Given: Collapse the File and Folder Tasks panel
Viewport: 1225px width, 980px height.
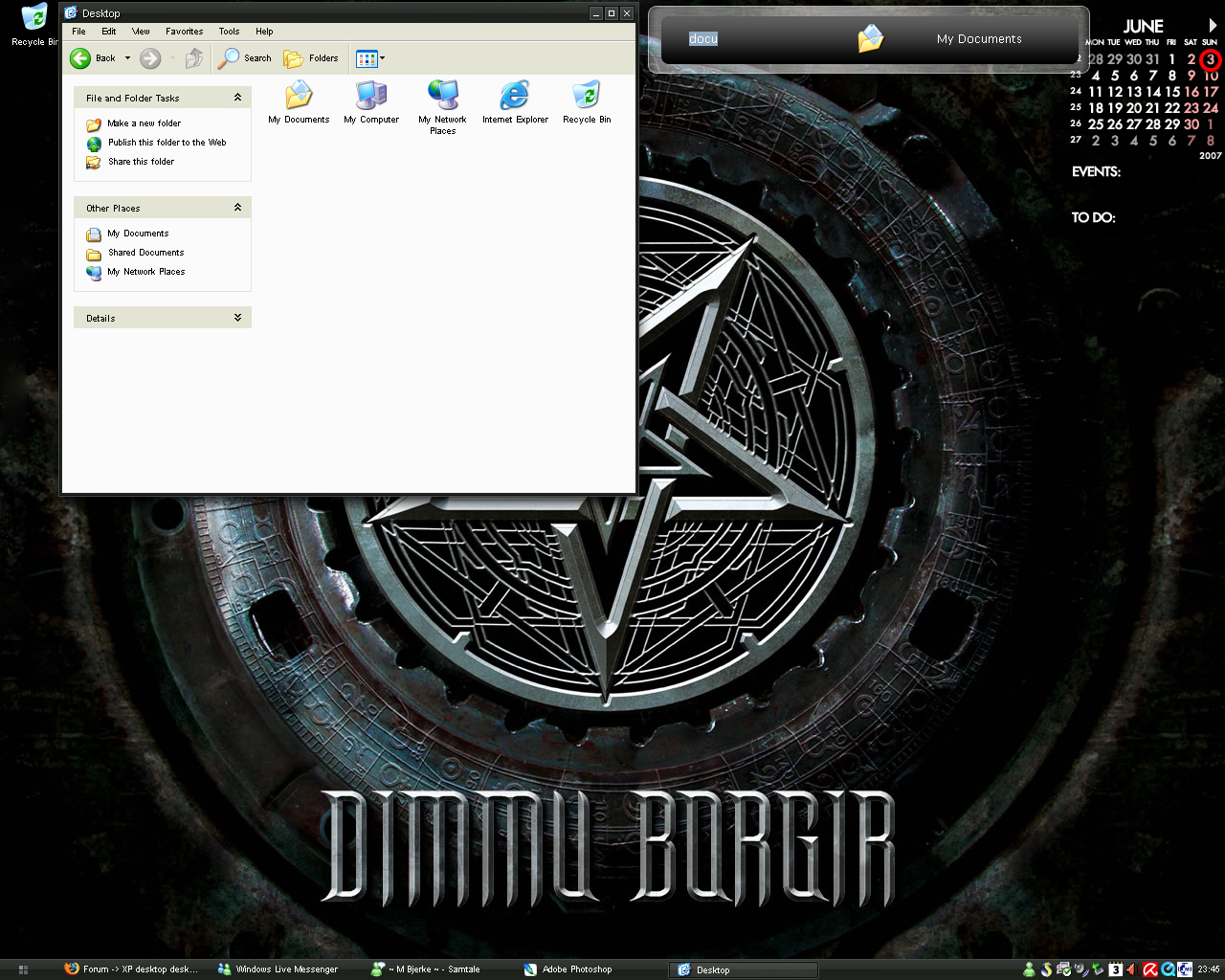Looking at the screenshot, I should (237, 98).
